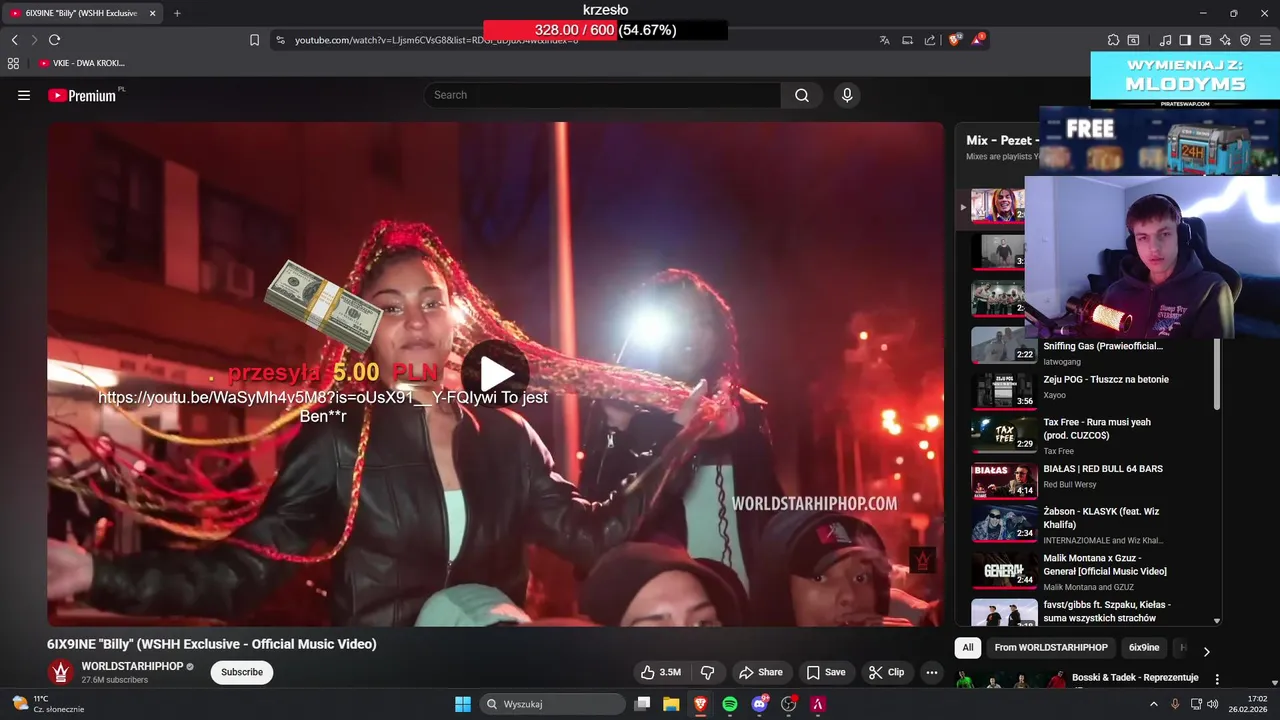Image resolution: width=1280 pixels, height=720 pixels.
Task: Open WORLDSTARHIPHOP channel avatar
Action: coord(61,672)
